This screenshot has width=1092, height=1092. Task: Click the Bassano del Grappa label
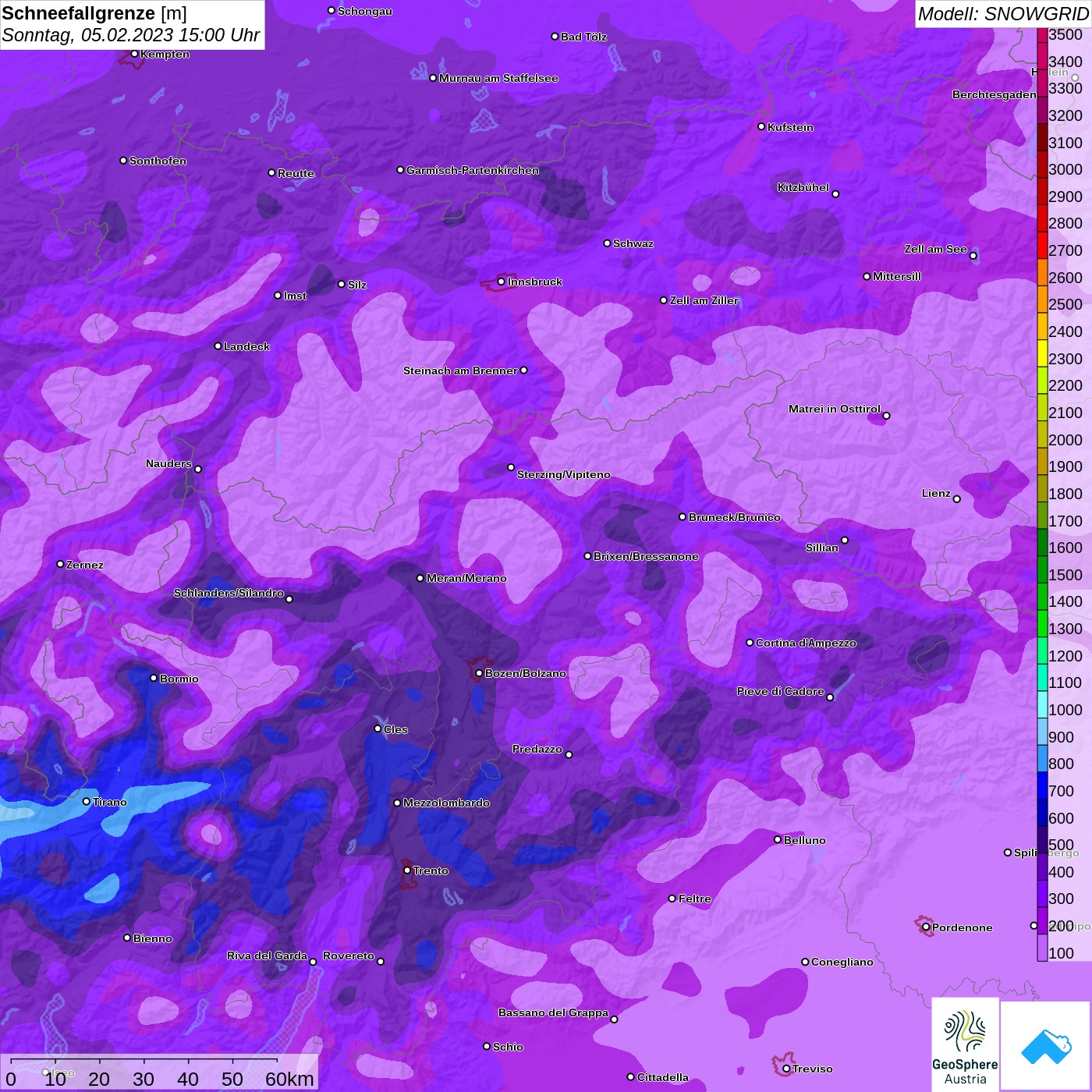tap(554, 1012)
